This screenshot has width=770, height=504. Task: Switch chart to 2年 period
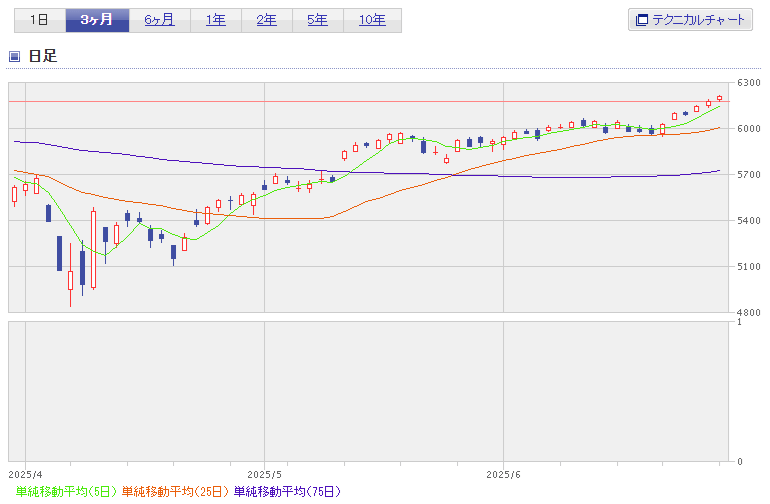(267, 20)
